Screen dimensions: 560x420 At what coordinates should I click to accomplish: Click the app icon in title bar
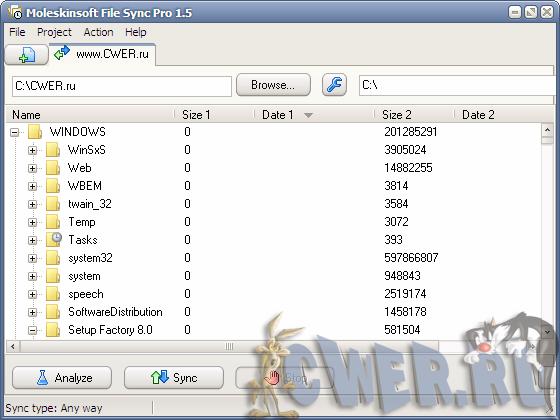15,12
